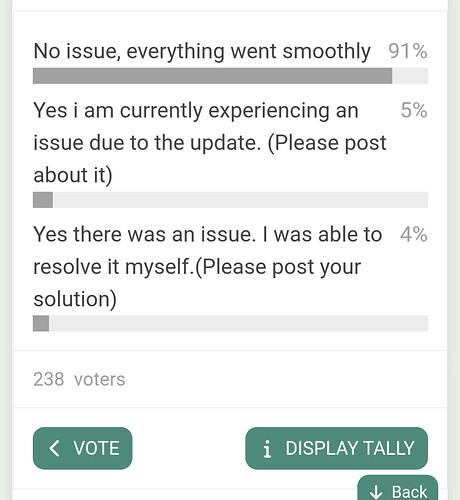Select 'currently experiencing an issue' poll option
Image resolution: width=460 pixels, height=500 pixels.
coord(210,143)
